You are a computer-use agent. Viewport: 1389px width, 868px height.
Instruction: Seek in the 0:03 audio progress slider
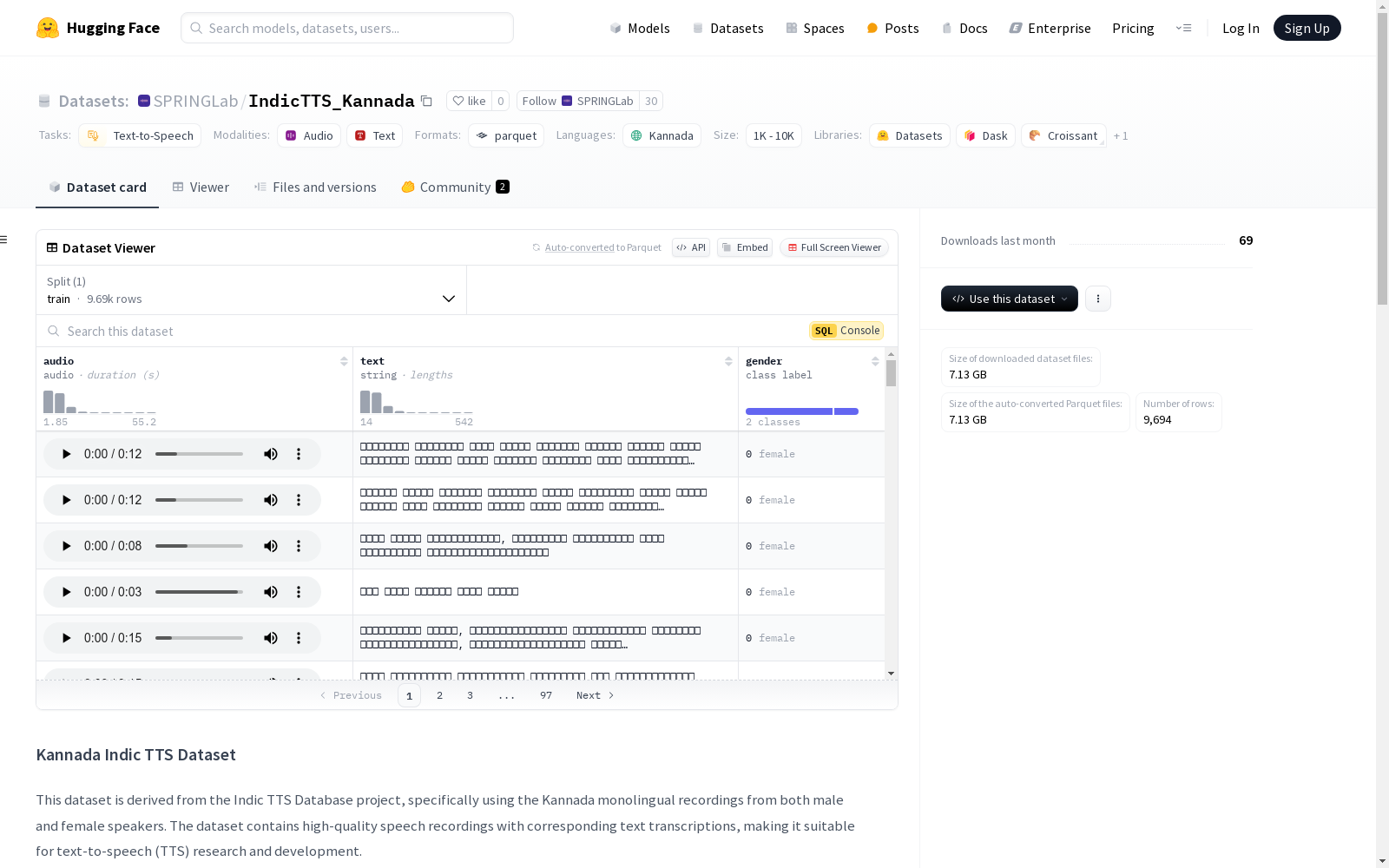coord(199,592)
